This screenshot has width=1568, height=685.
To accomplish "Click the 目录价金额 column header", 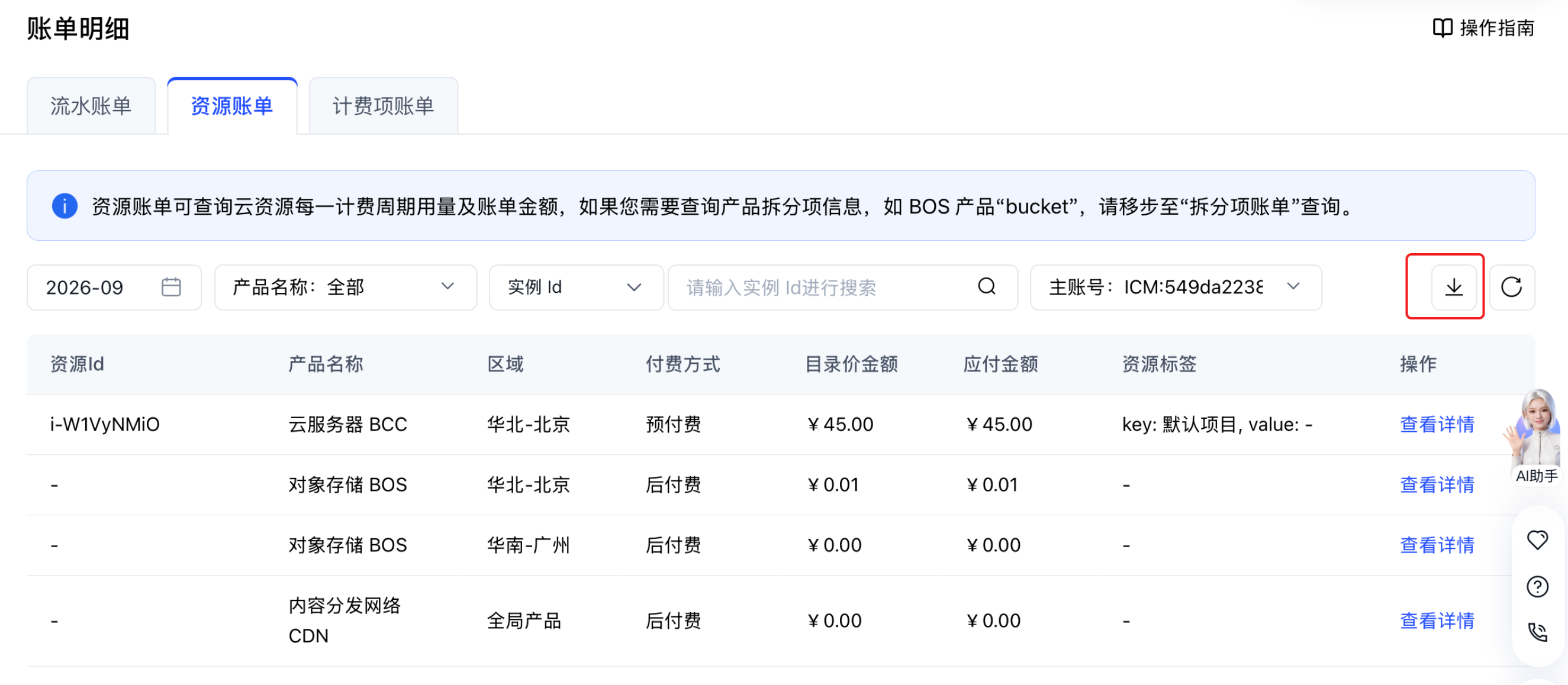I will pyautogui.click(x=851, y=364).
